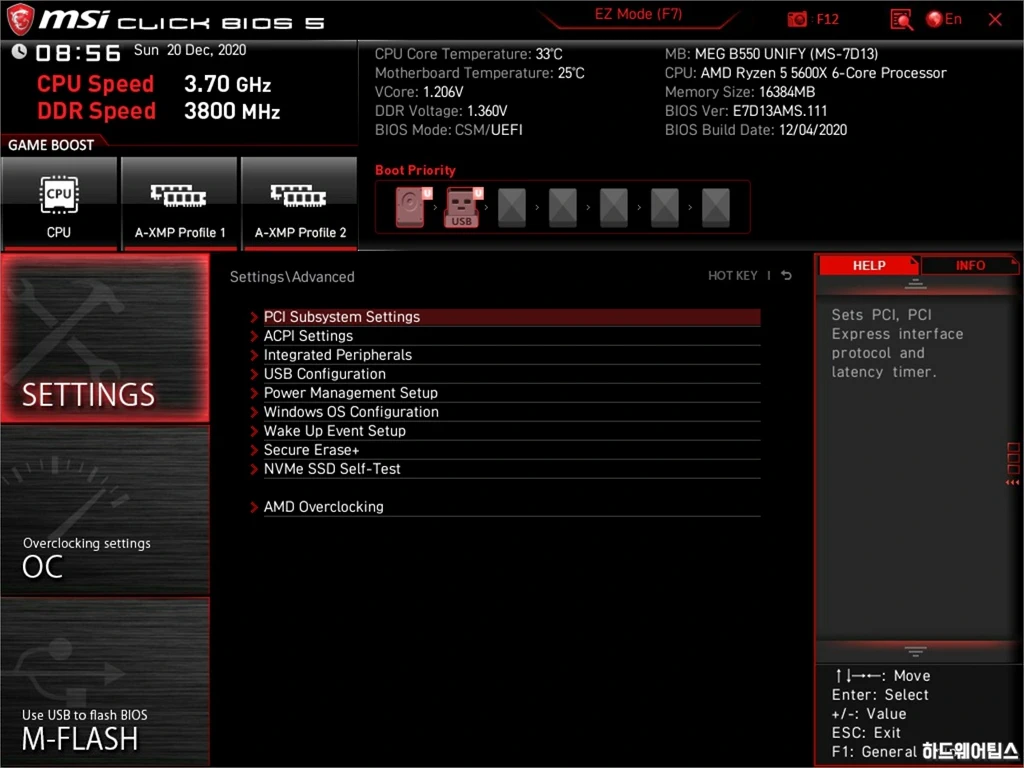
Task: Open the OC overclocking settings section
Action: click(x=105, y=511)
